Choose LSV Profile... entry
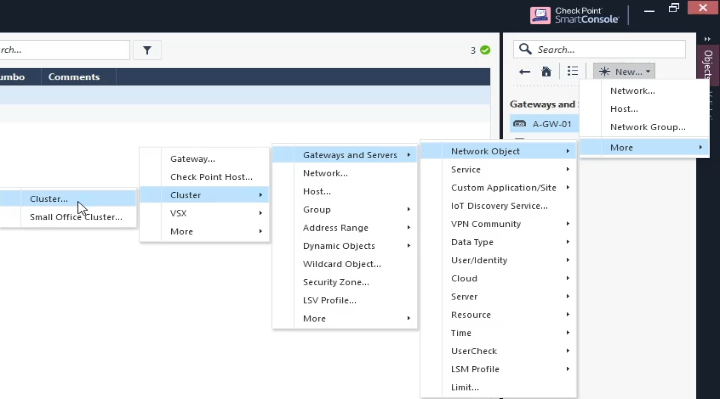This screenshot has height=399, width=720. coord(344,300)
